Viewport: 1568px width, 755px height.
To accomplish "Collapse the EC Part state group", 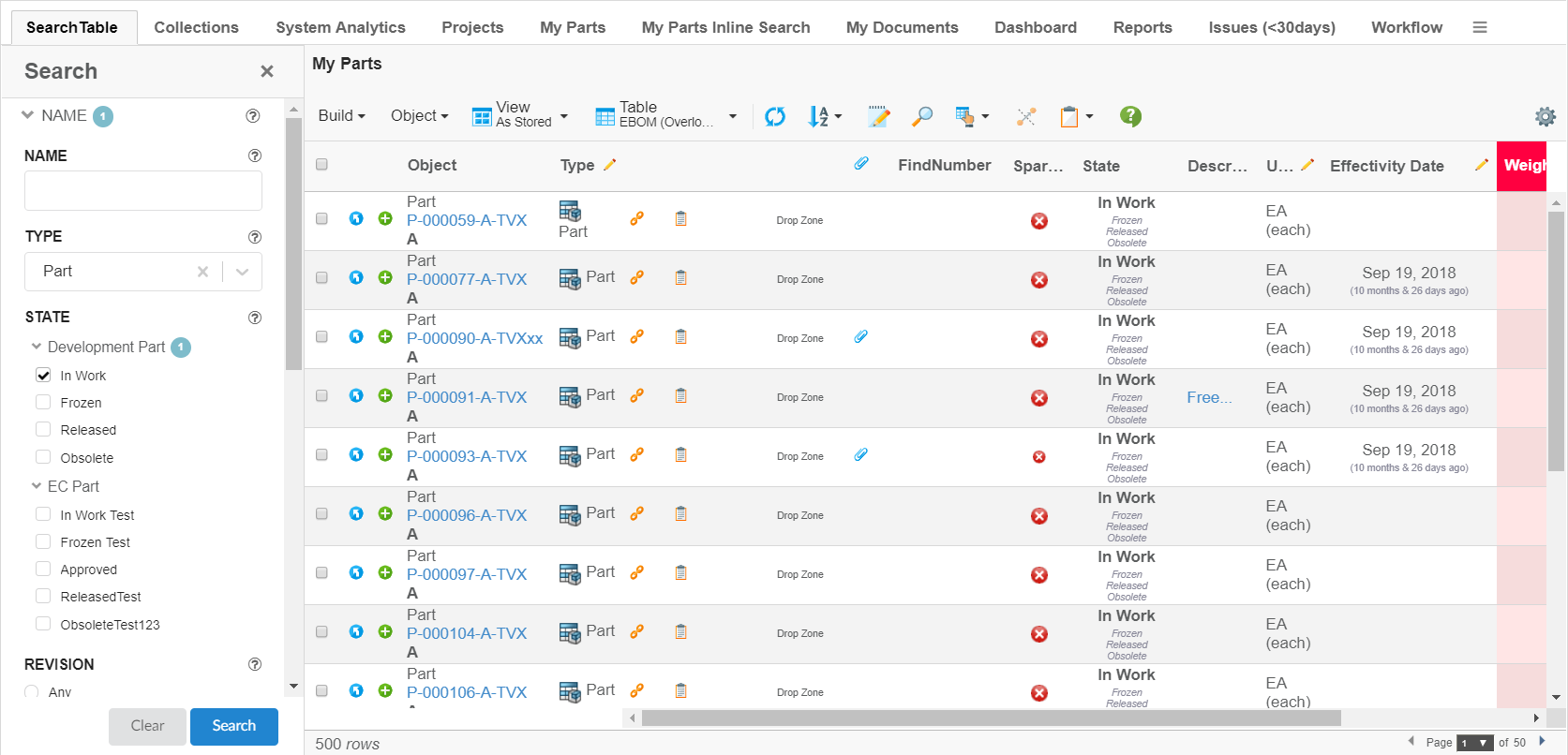I will (x=37, y=486).
